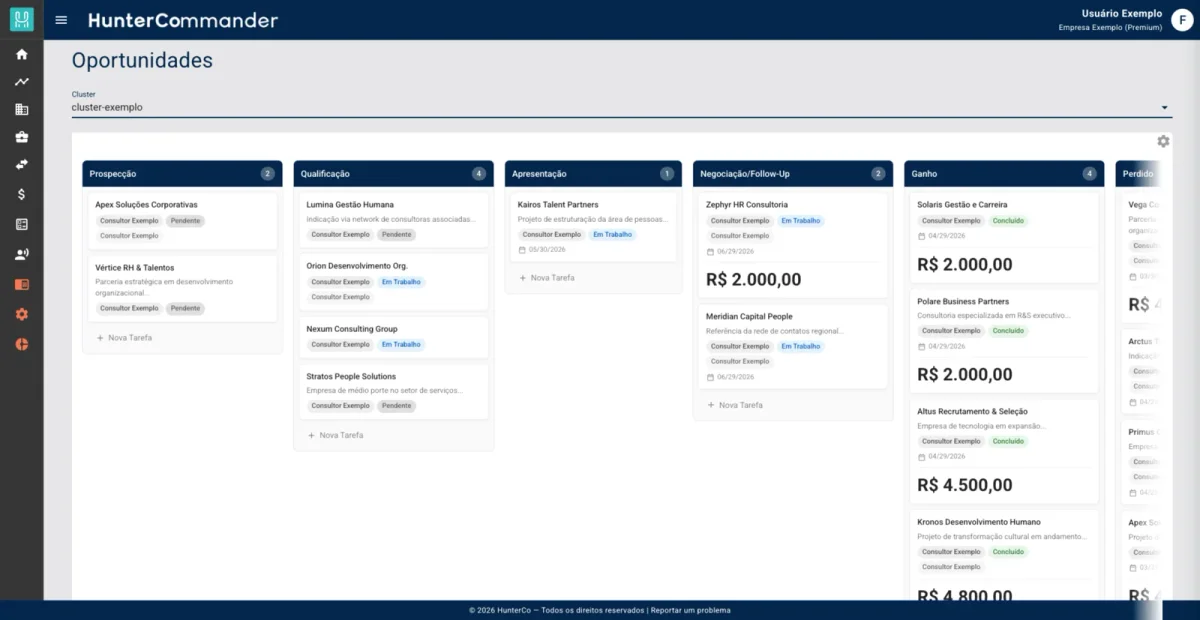Open Zephyr HR Consultoria card
This screenshot has width=1200, height=620.
(793, 245)
